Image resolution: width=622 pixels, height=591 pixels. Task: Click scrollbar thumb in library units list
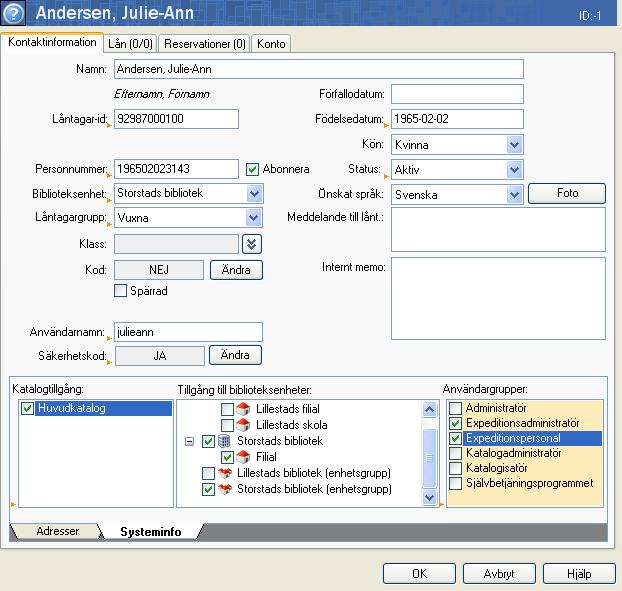coord(430,458)
